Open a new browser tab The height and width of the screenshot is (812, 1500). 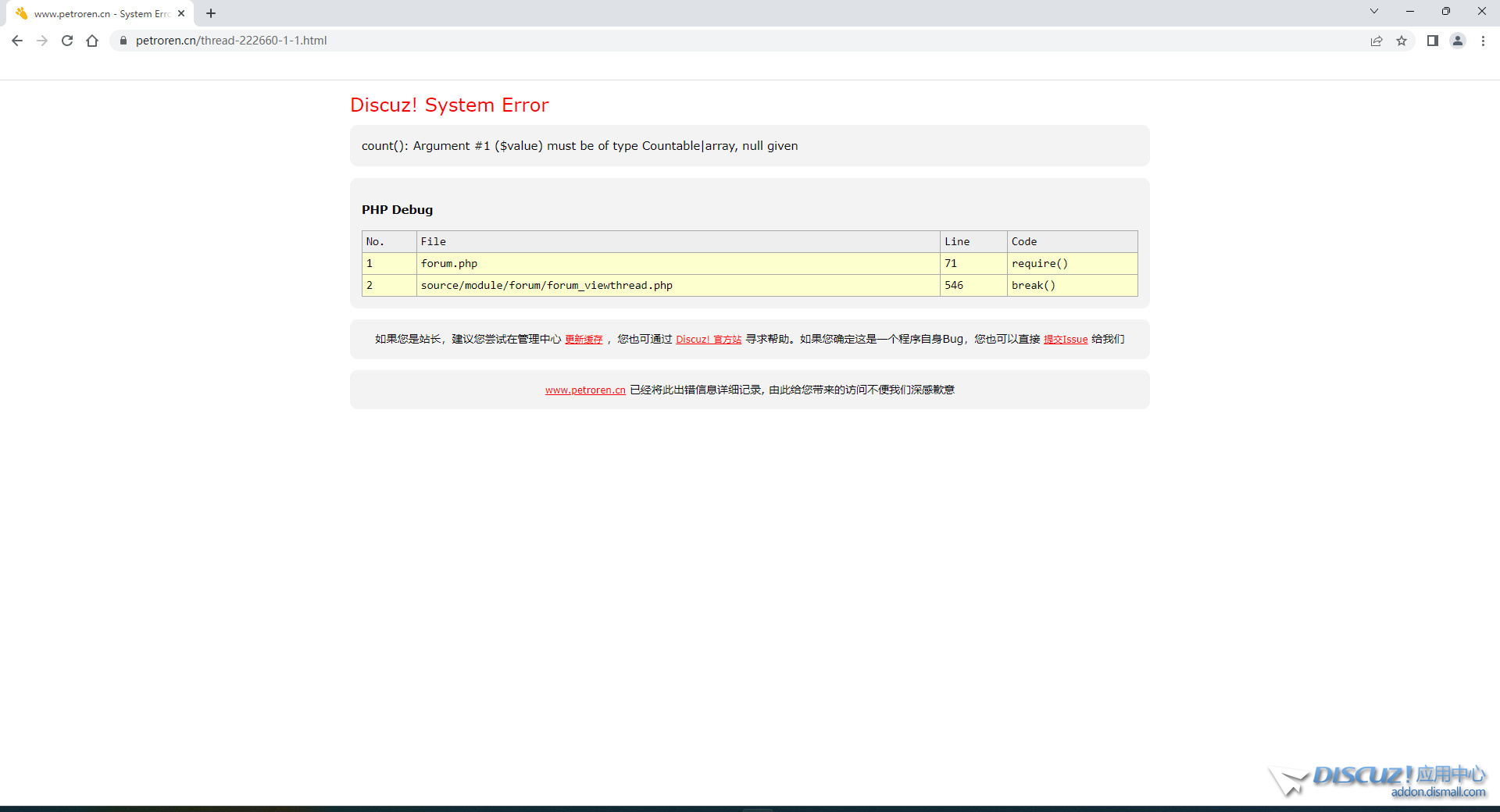[x=211, y=13]
